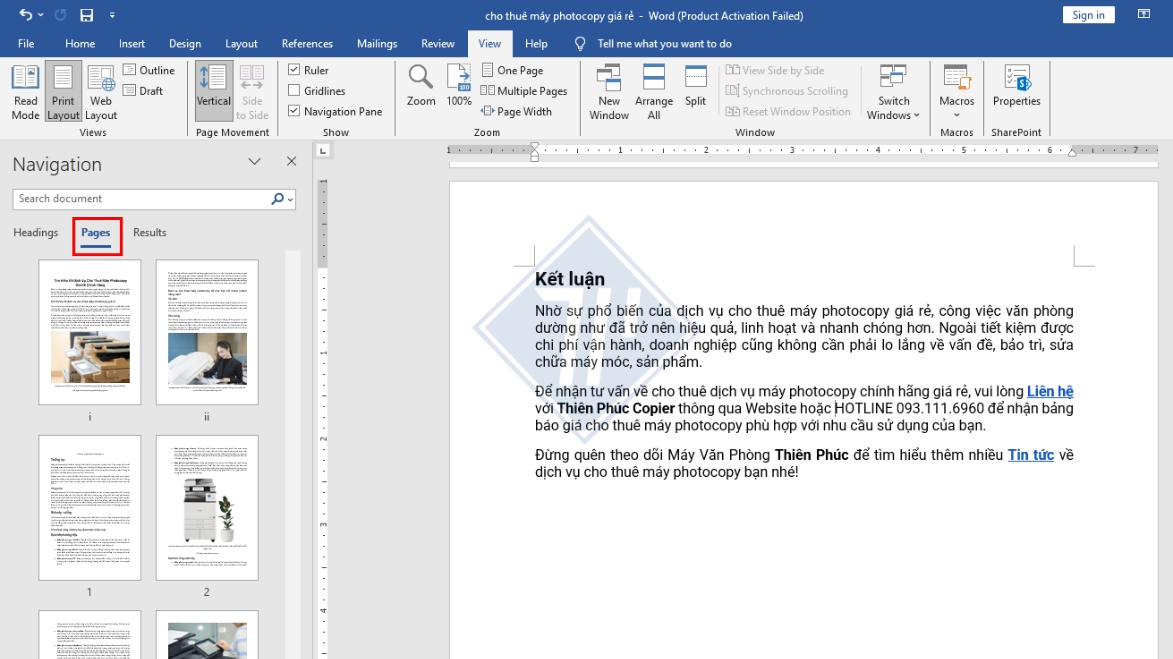
Task: Fit document to Page Width
Action: coord(519,111)
